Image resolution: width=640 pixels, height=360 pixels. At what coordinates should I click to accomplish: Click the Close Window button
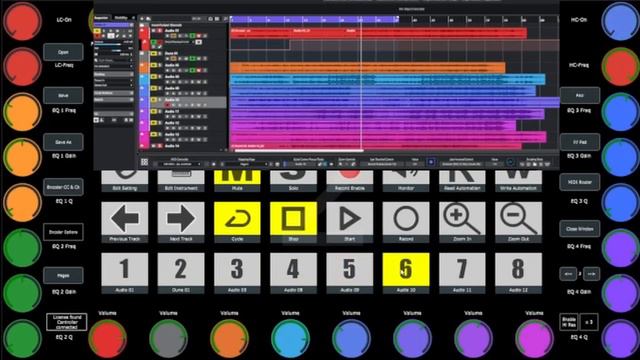tap(580, 229)
